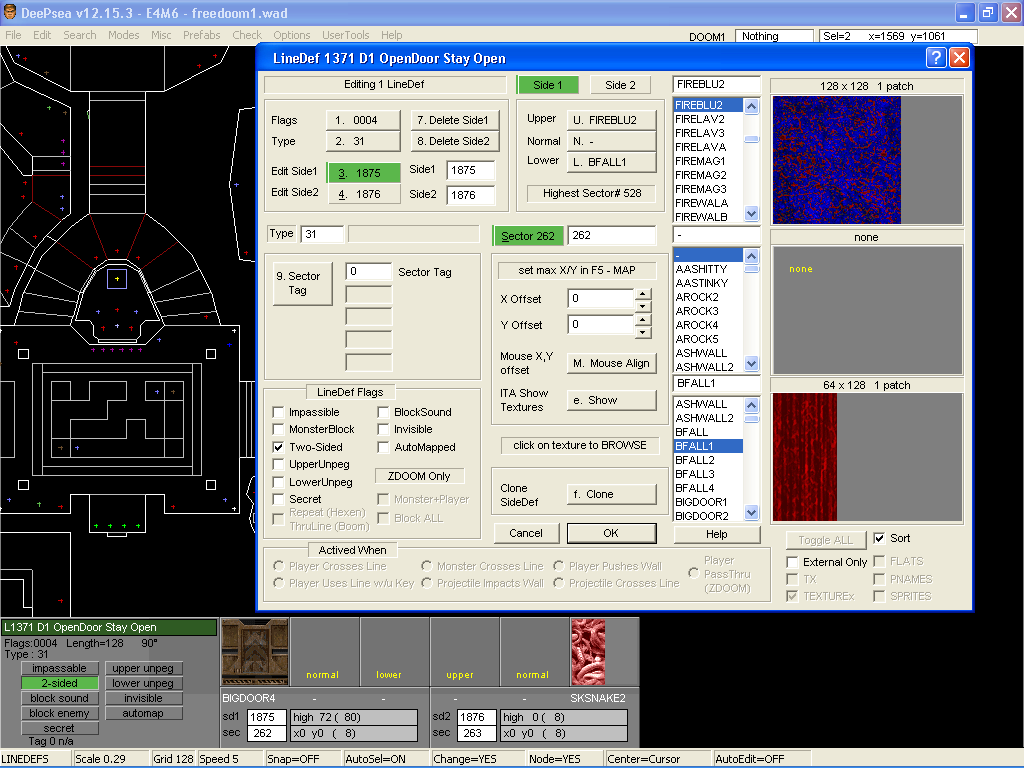Close the LineDef 1371 dialog
This screenshot has height=768, width=1024.
(959, 58)
